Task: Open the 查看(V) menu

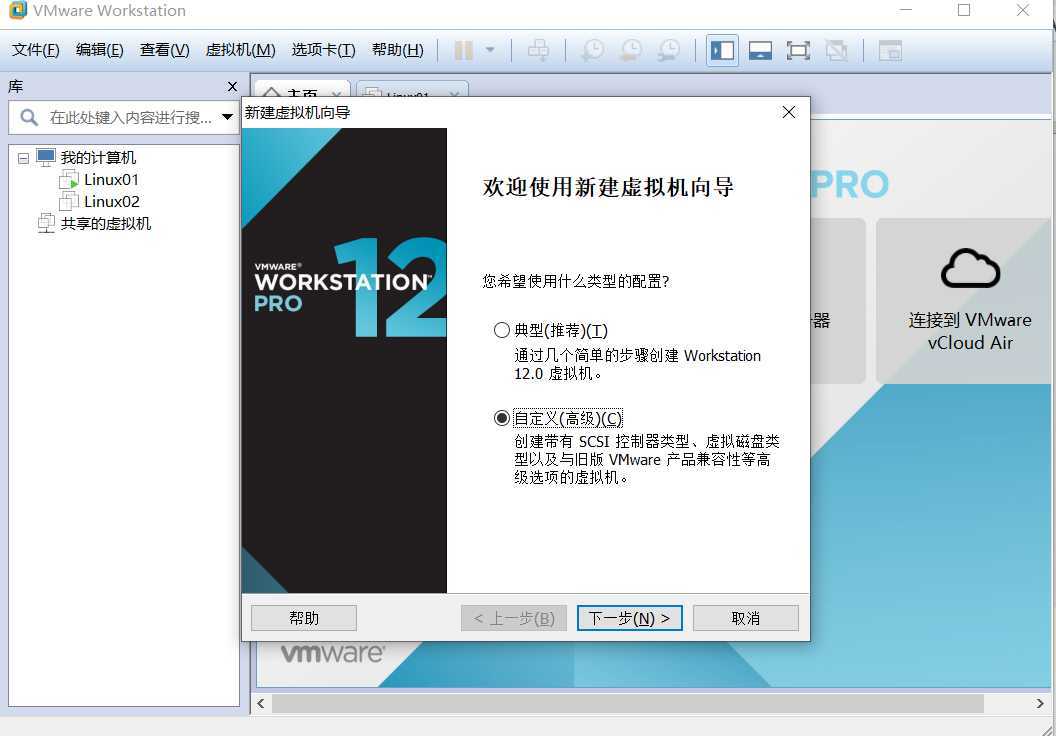Action: pyautogui.click(x=165, y=50)
